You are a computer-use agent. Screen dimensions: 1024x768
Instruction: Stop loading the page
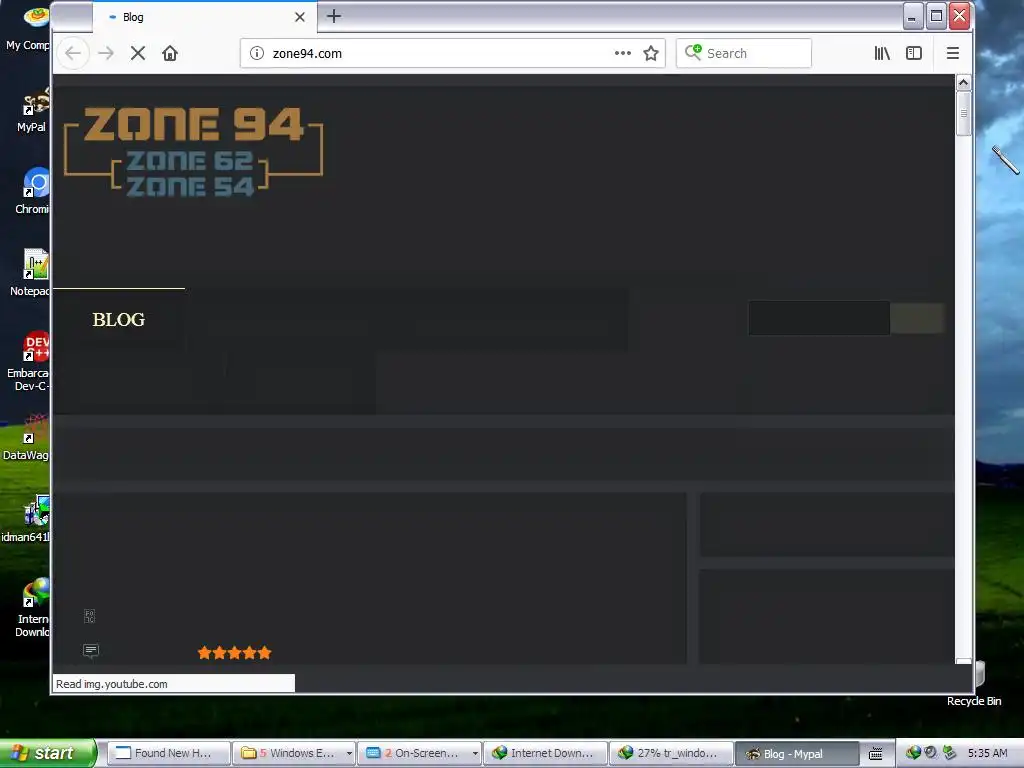click(x=138, y=54)
